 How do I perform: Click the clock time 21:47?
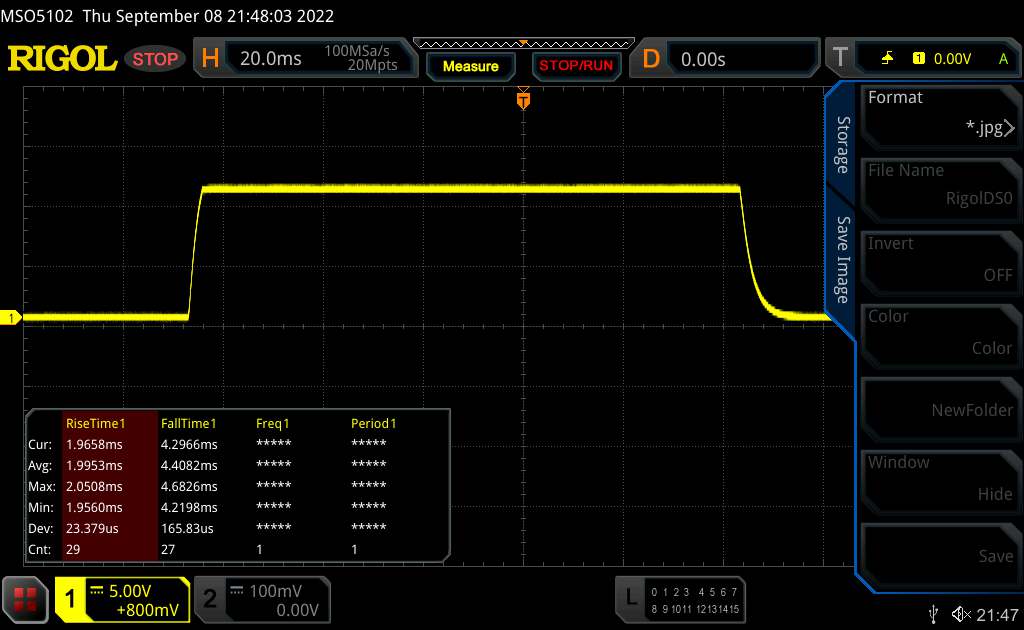(x=997, y=614)
